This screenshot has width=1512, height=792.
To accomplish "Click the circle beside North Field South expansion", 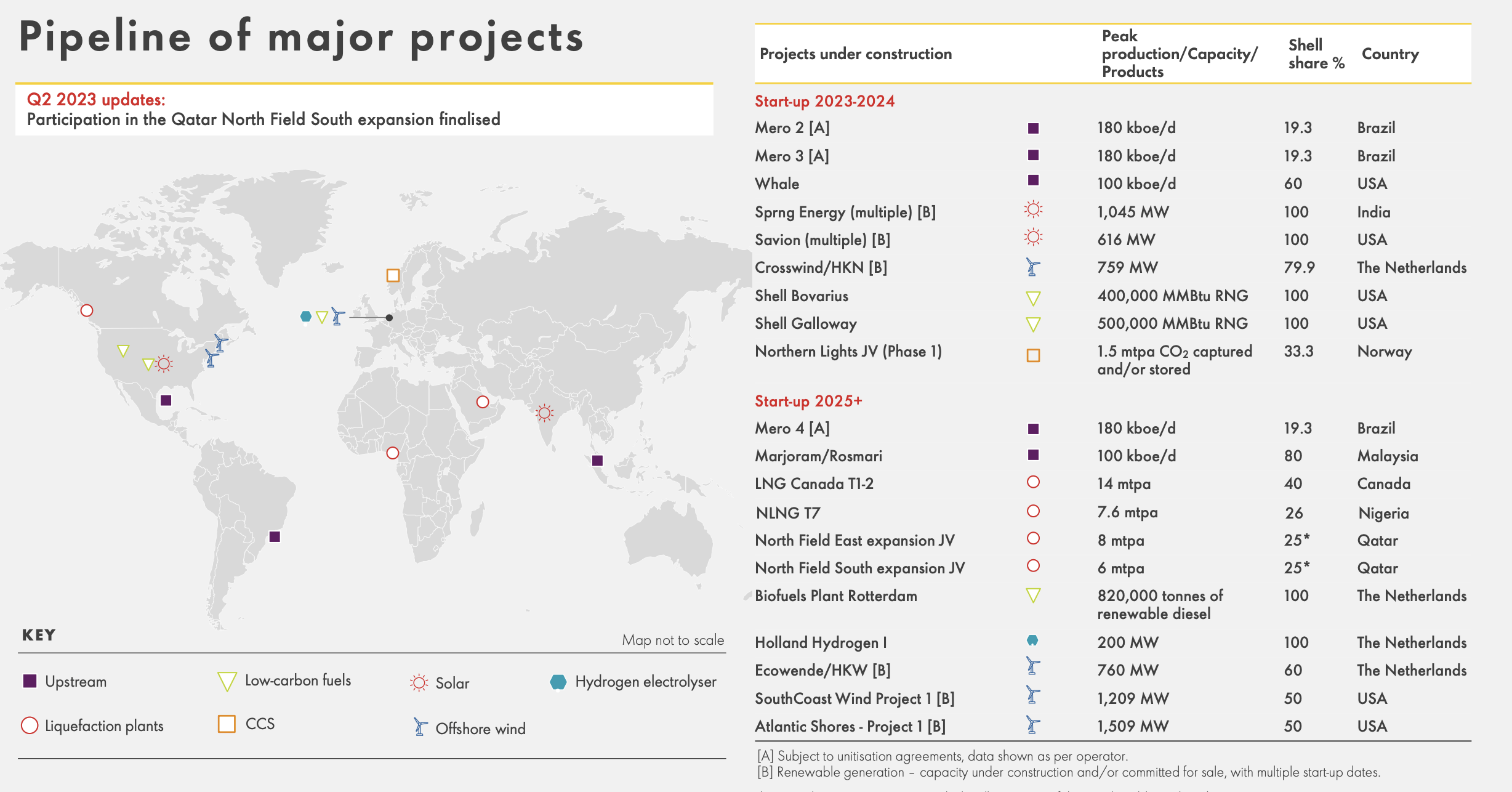I will pos(1034,565).
